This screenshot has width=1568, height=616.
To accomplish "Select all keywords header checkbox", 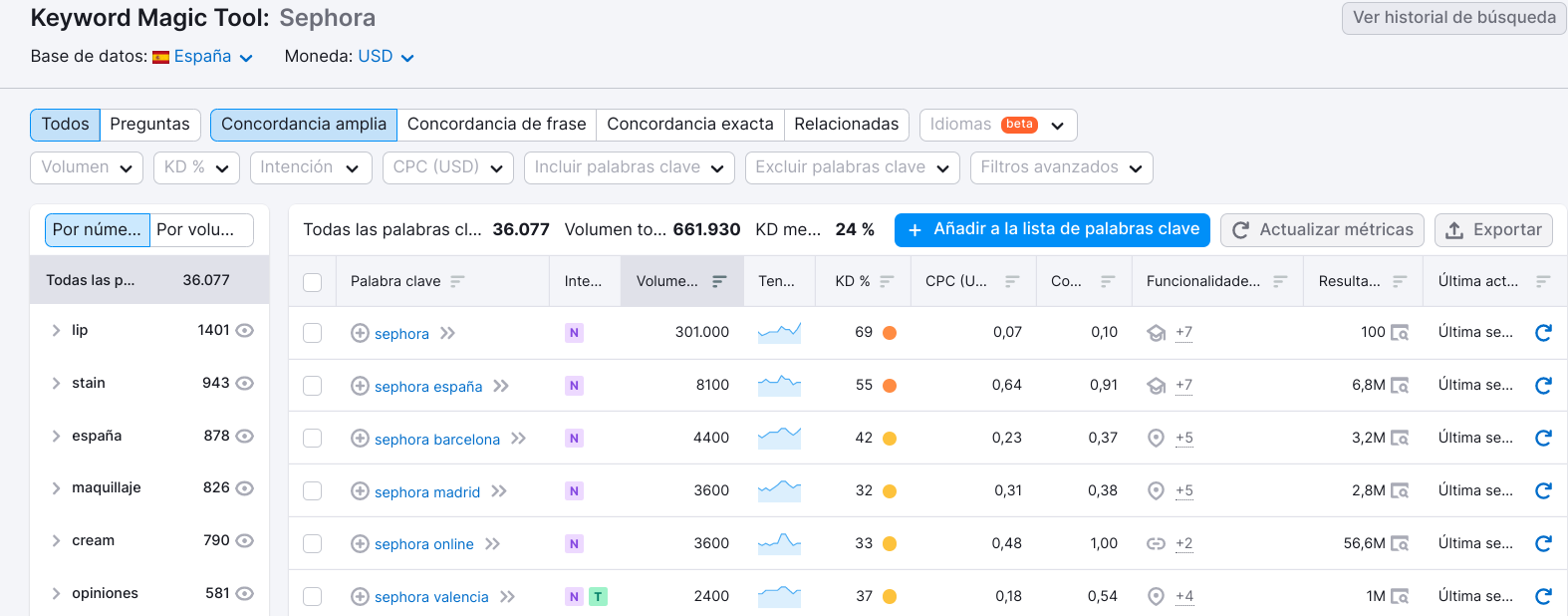I will (313, 282).
